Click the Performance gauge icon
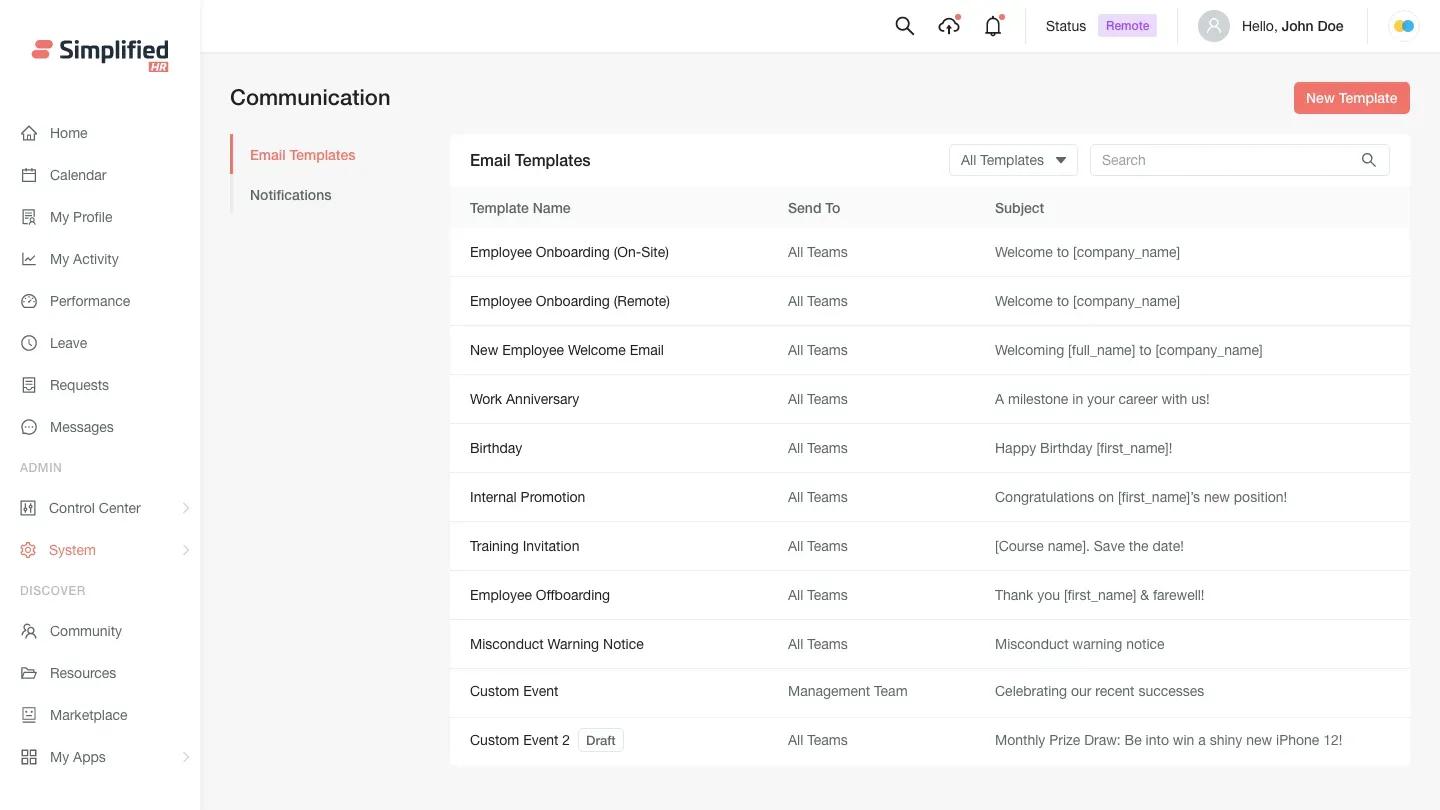Viewport: 1440px width, 810px height. coord(29,301)
